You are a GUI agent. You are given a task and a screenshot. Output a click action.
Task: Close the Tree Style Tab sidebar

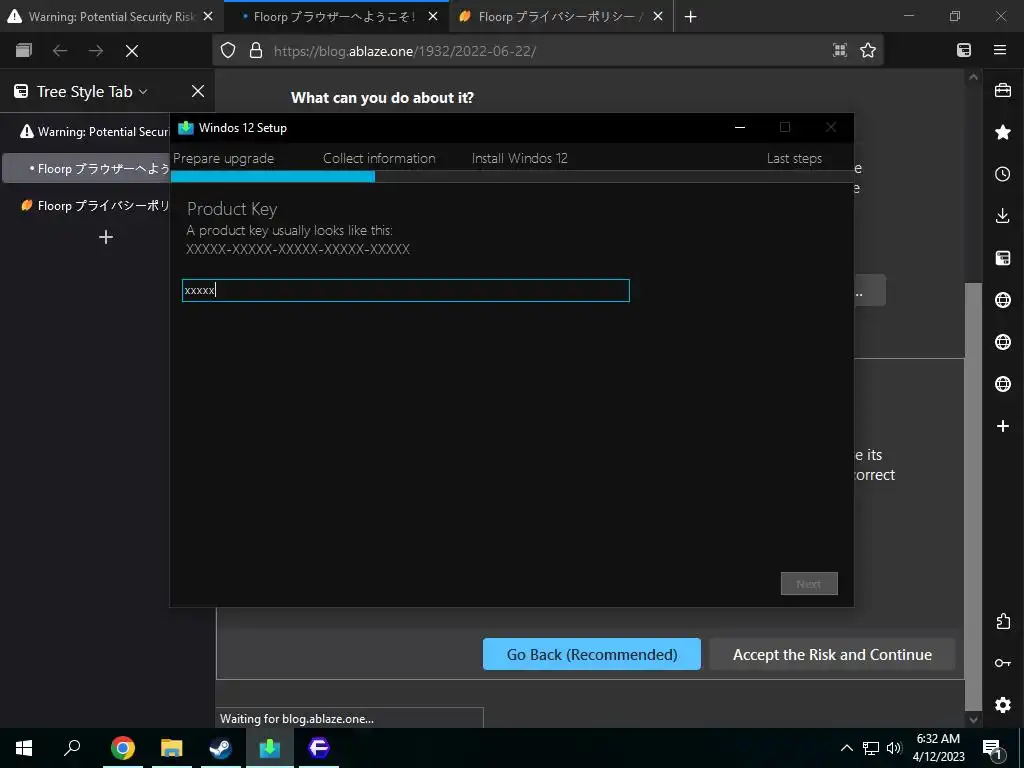tap(198, 91)
